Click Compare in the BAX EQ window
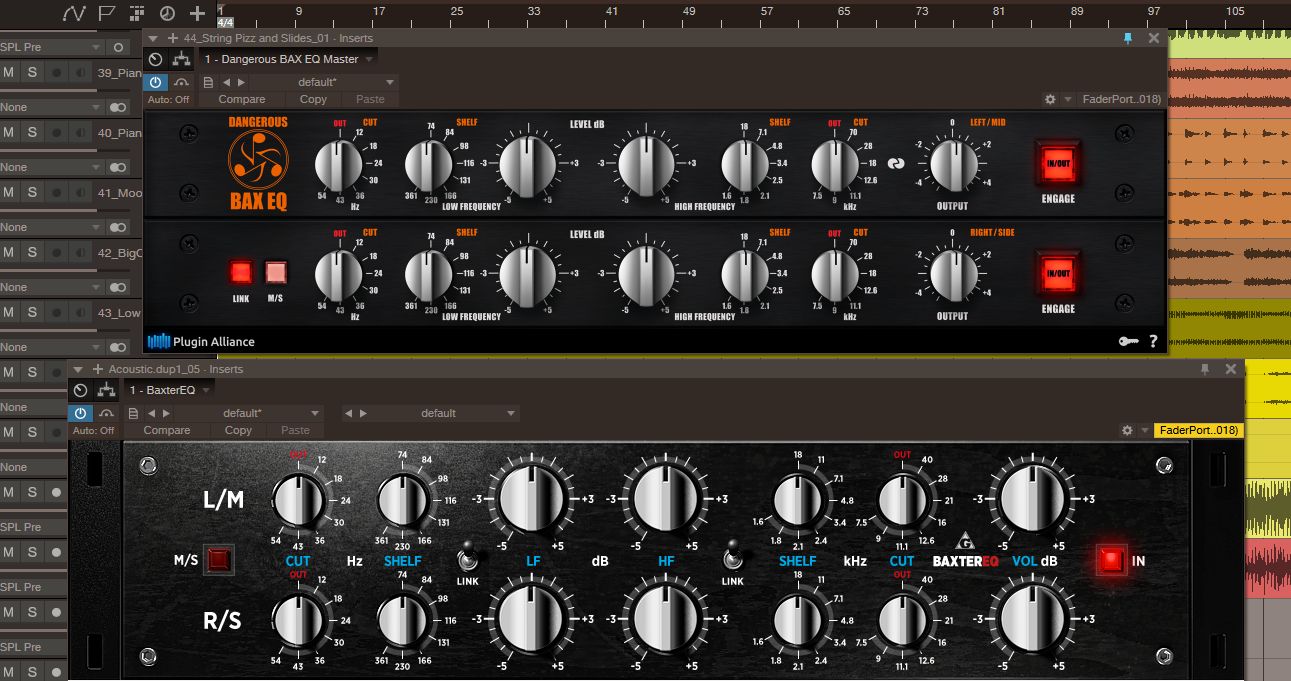This screenshot has height=681, width=1291. [242, 99]
